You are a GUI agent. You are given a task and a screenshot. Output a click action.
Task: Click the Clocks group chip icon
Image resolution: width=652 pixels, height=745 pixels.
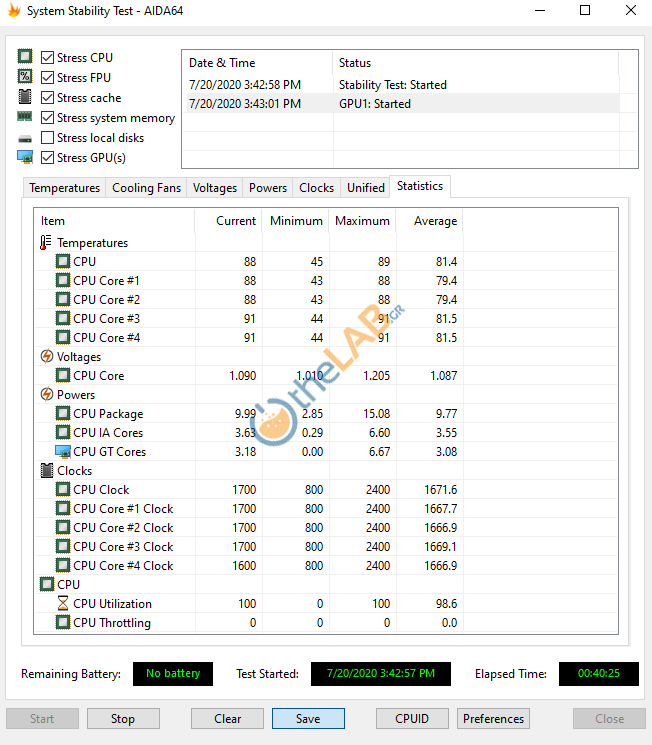(x=47, y=470)
